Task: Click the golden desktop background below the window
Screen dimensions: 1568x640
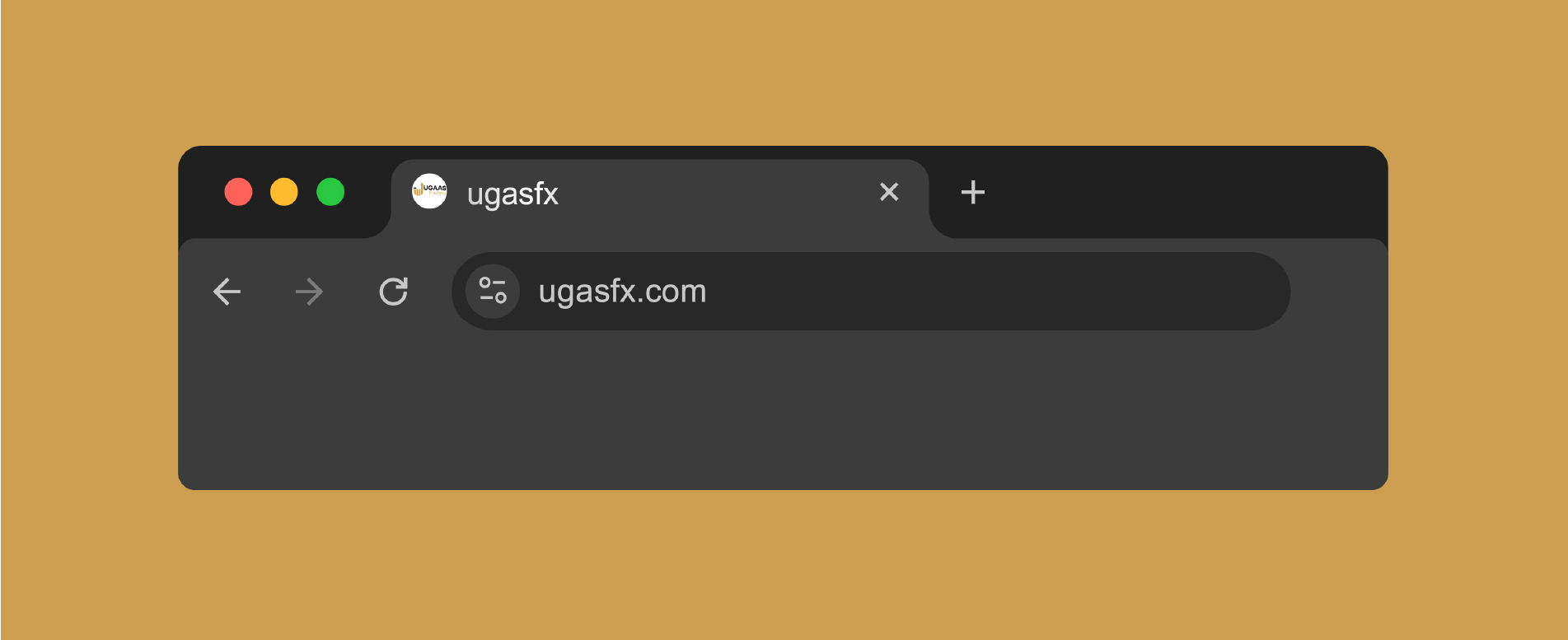Action: click(783, 568)
